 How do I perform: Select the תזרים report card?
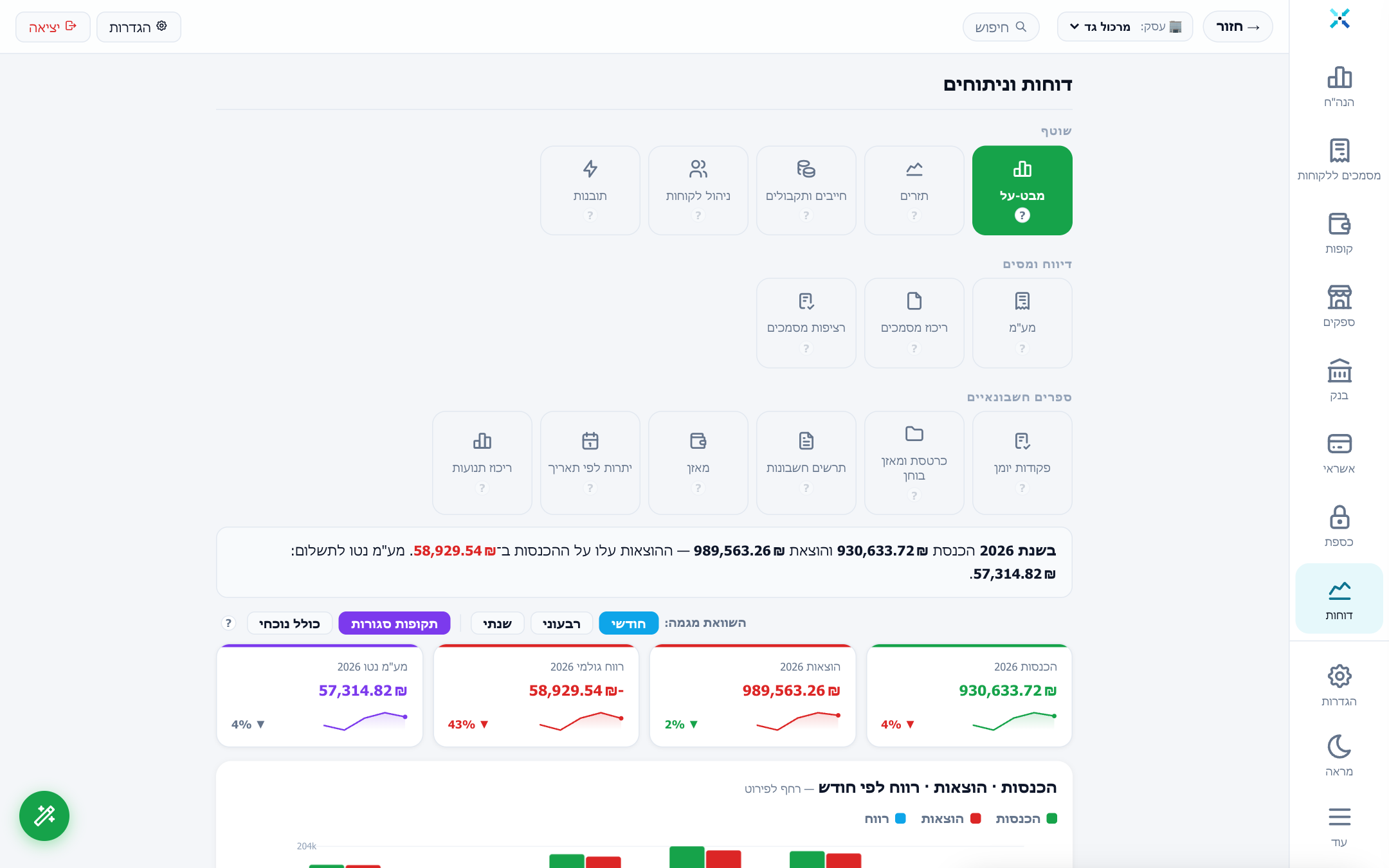(x=914, y=190)
